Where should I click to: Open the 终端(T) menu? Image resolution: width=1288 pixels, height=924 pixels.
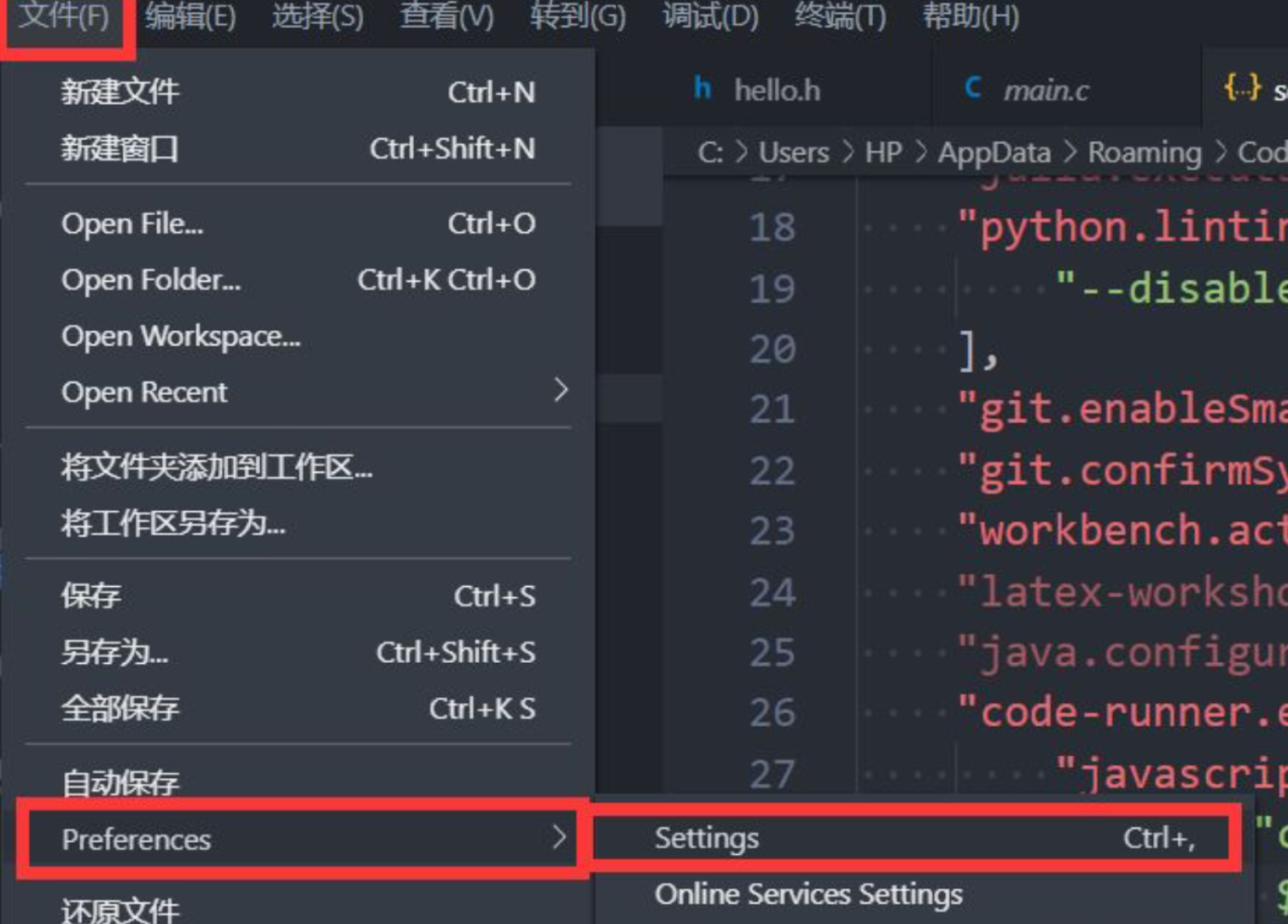pos(839,15)
